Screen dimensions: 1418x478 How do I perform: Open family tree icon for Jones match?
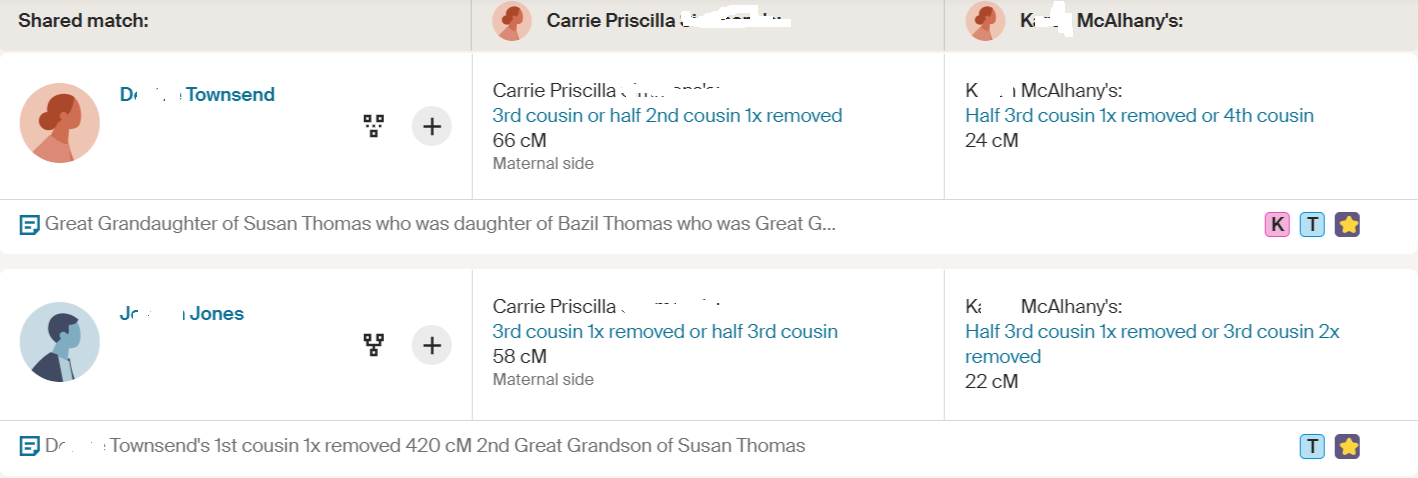[x=374, y=345]
